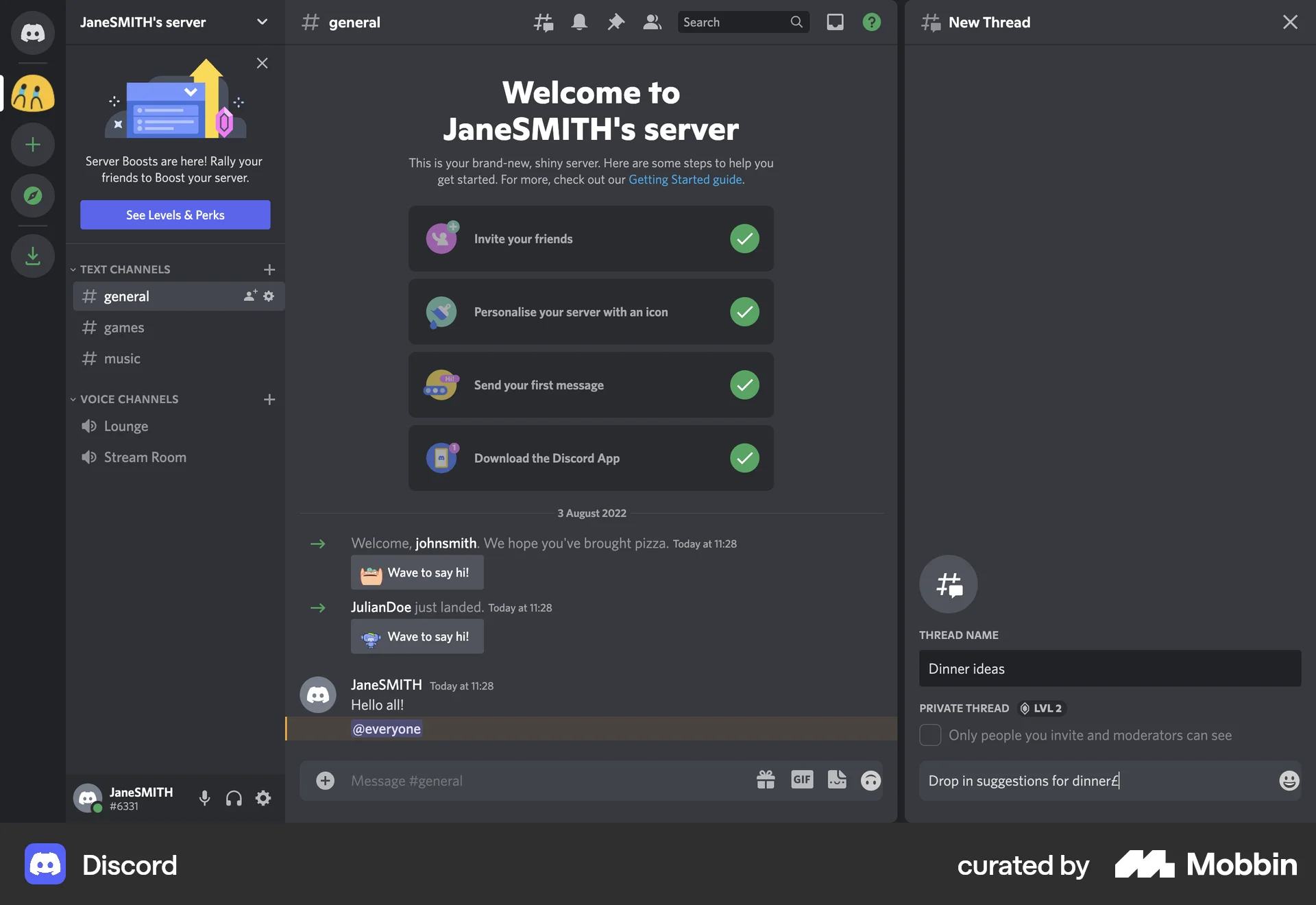Viewport: 1316px width, 905px height.
Task: Open the Getting Started guide link
Action: click(684, 180)
